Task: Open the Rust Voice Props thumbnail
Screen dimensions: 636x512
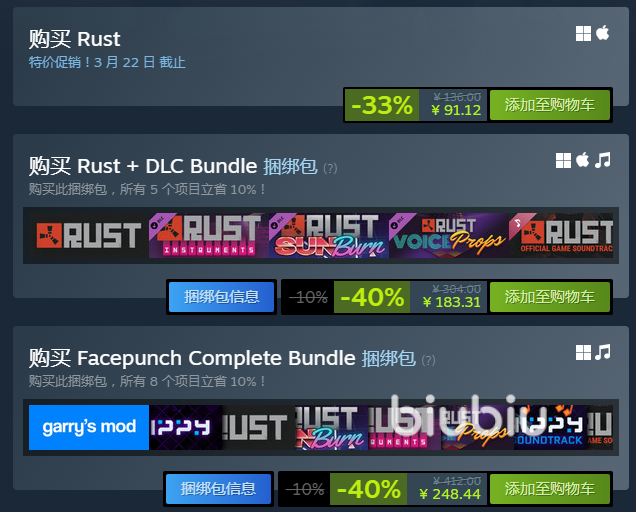Action: (449, 236)
